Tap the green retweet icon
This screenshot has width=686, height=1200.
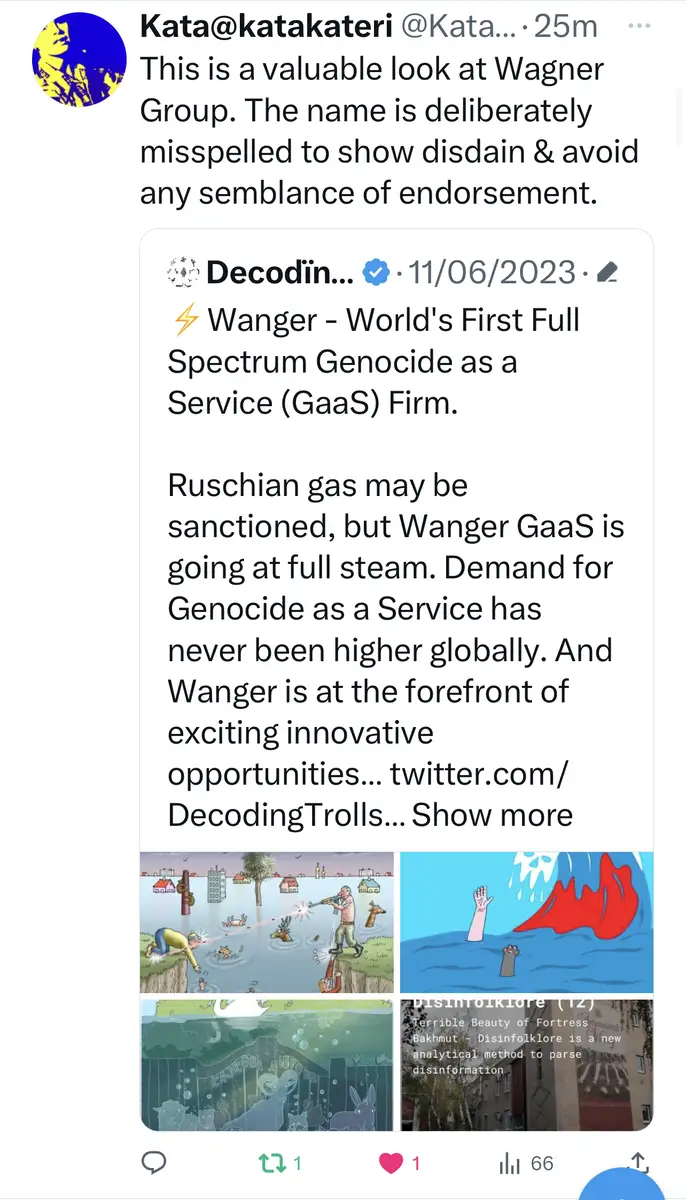(267, 1163)
